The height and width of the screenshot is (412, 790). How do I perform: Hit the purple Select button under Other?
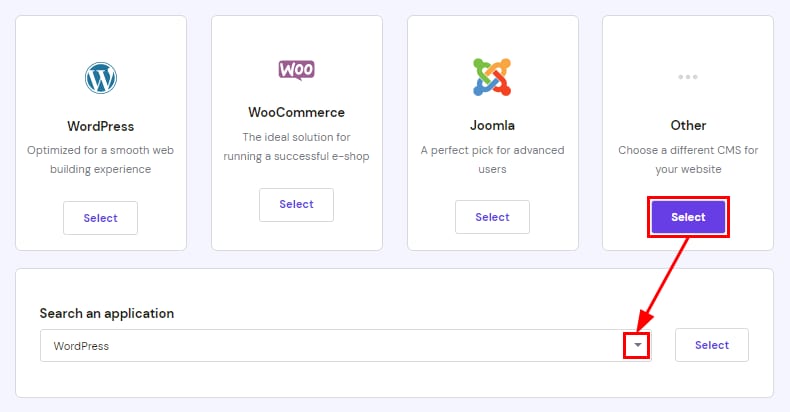tap(688, 217)
